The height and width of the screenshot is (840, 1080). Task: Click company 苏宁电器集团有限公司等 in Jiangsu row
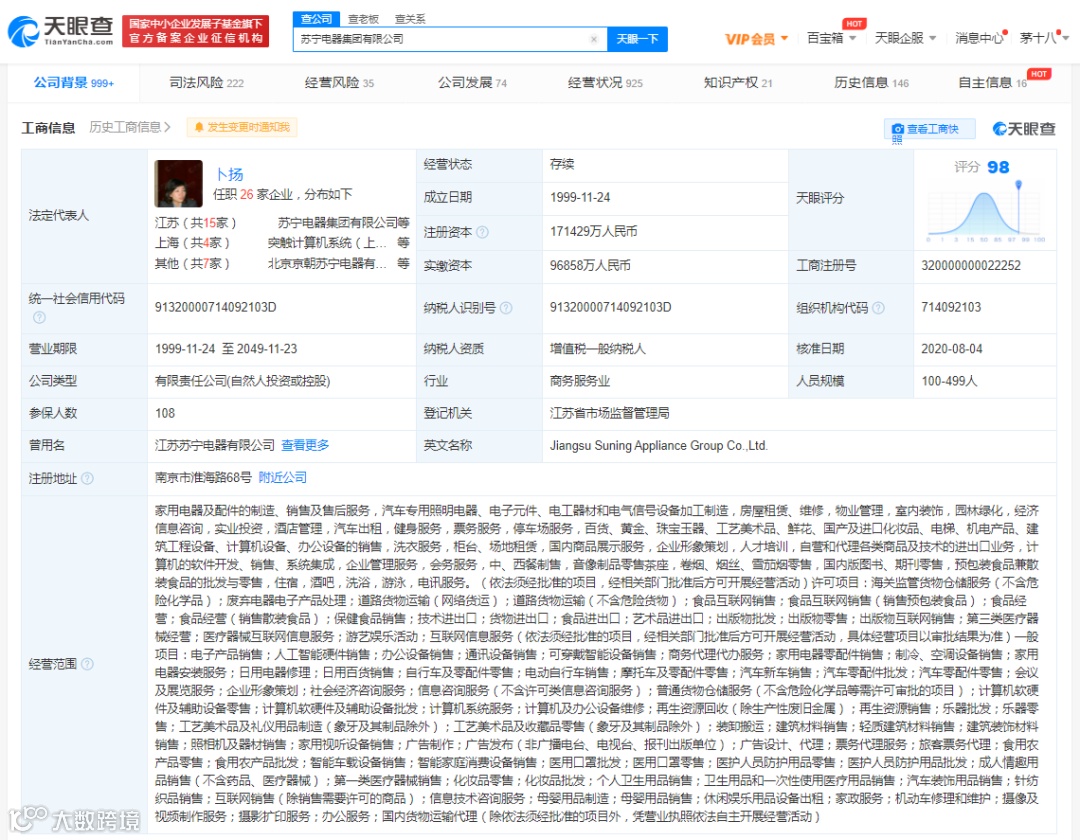coord(343,222)
